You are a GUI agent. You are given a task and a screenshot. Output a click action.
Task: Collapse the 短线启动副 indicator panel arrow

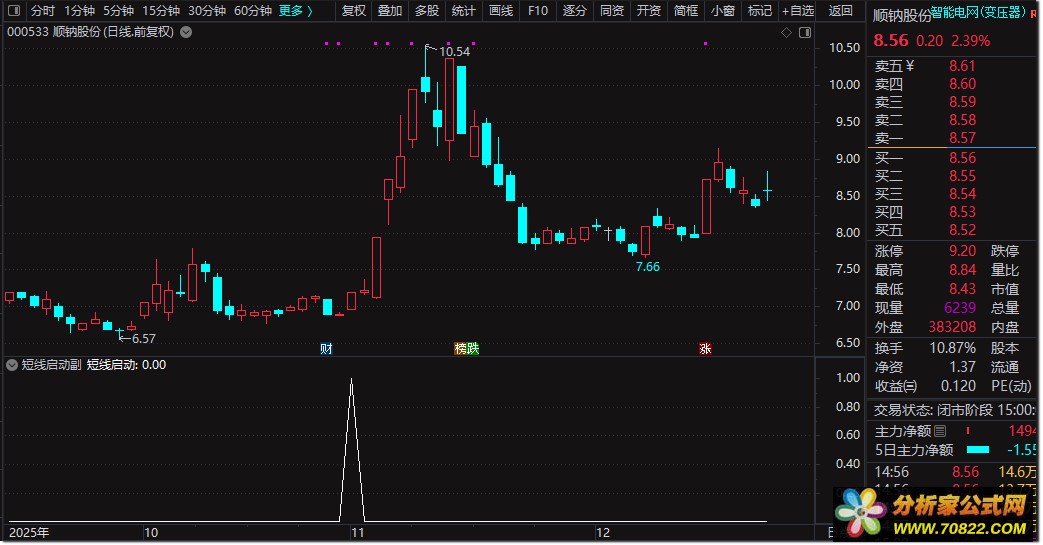[12, 365]
